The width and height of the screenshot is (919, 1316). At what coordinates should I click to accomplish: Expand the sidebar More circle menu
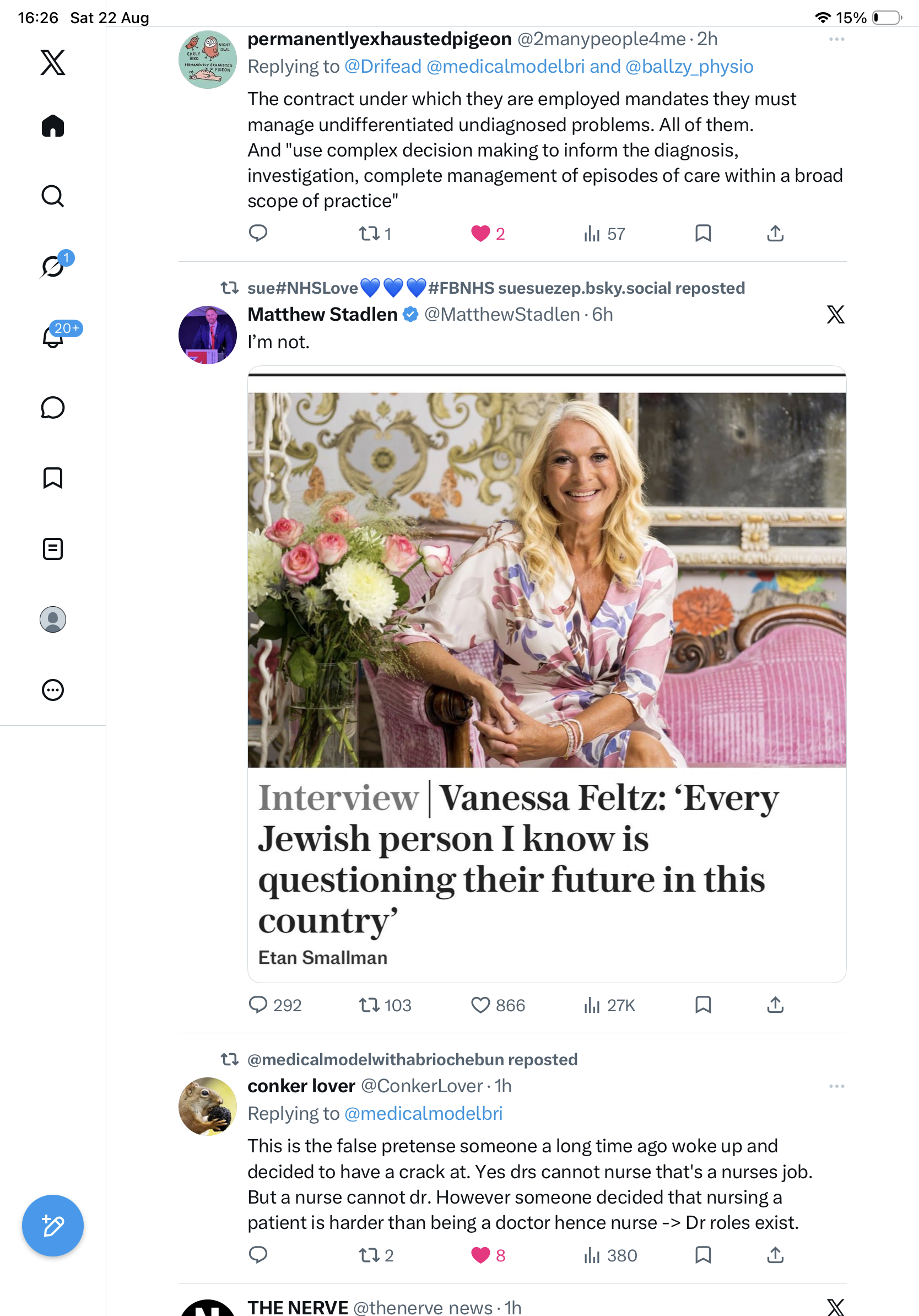[53, 690]
